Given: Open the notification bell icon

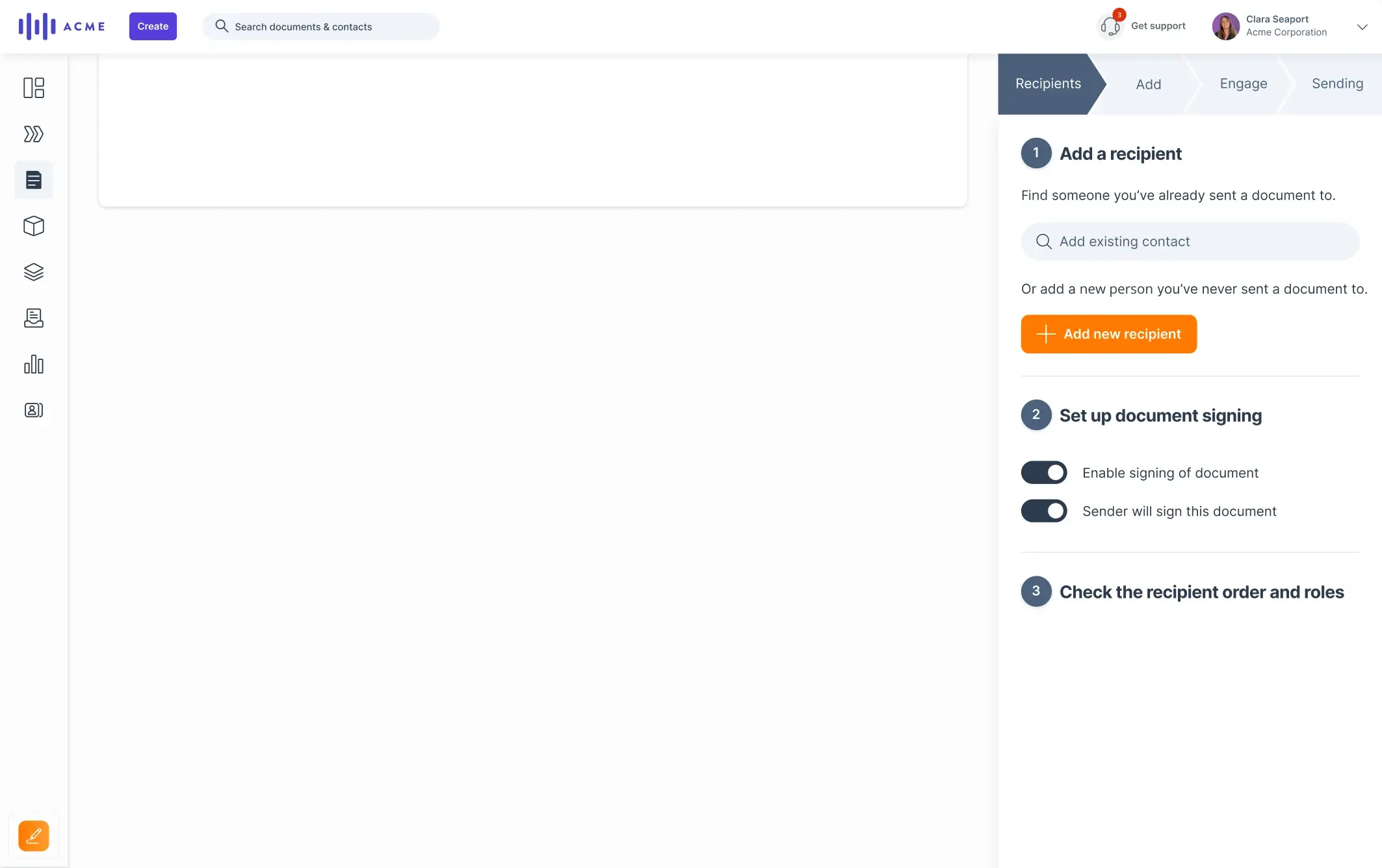Looking at the screenshot, I should 1109,26.
